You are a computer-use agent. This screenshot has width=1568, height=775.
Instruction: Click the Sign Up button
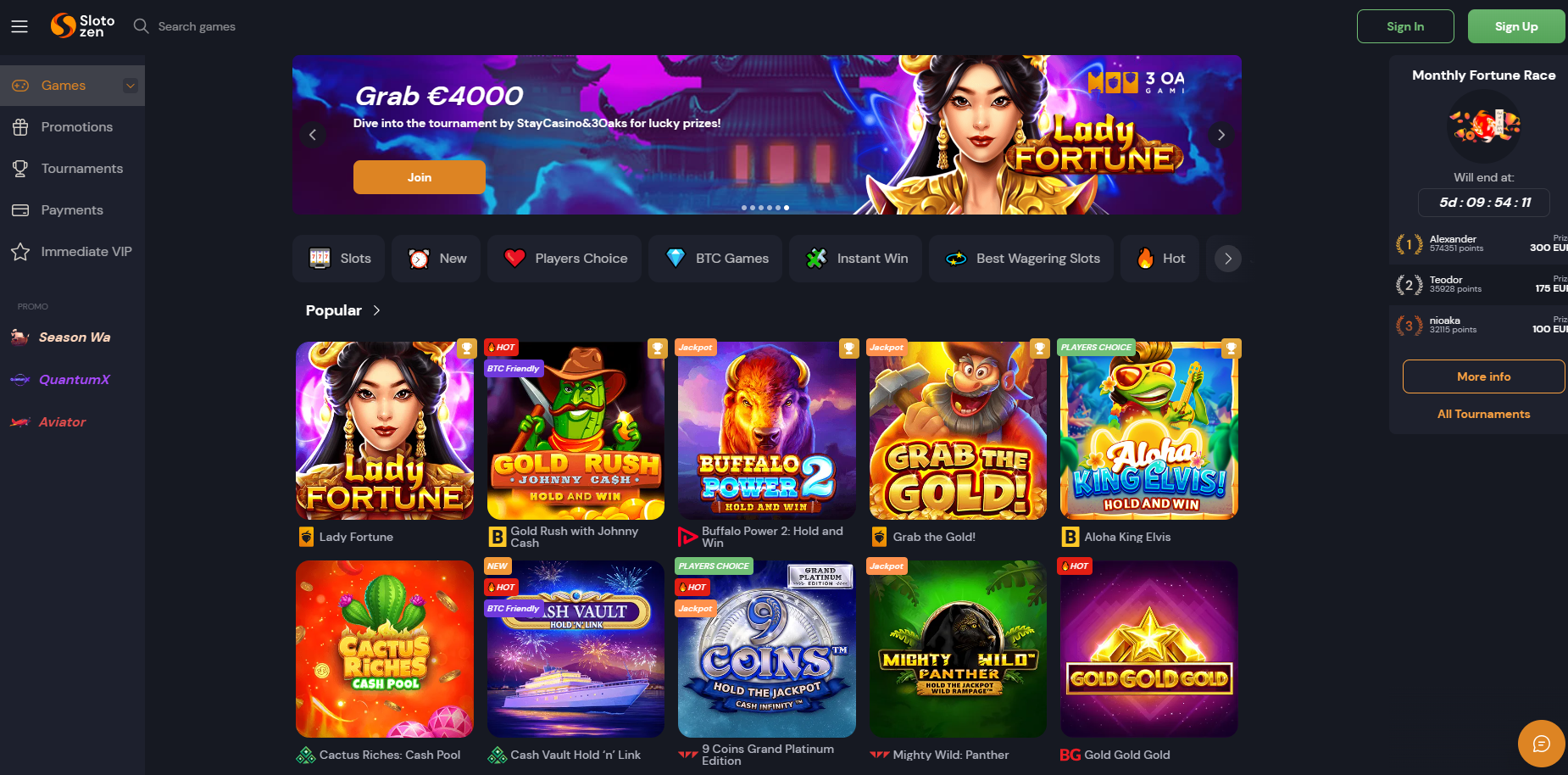tap(1516, 26)
